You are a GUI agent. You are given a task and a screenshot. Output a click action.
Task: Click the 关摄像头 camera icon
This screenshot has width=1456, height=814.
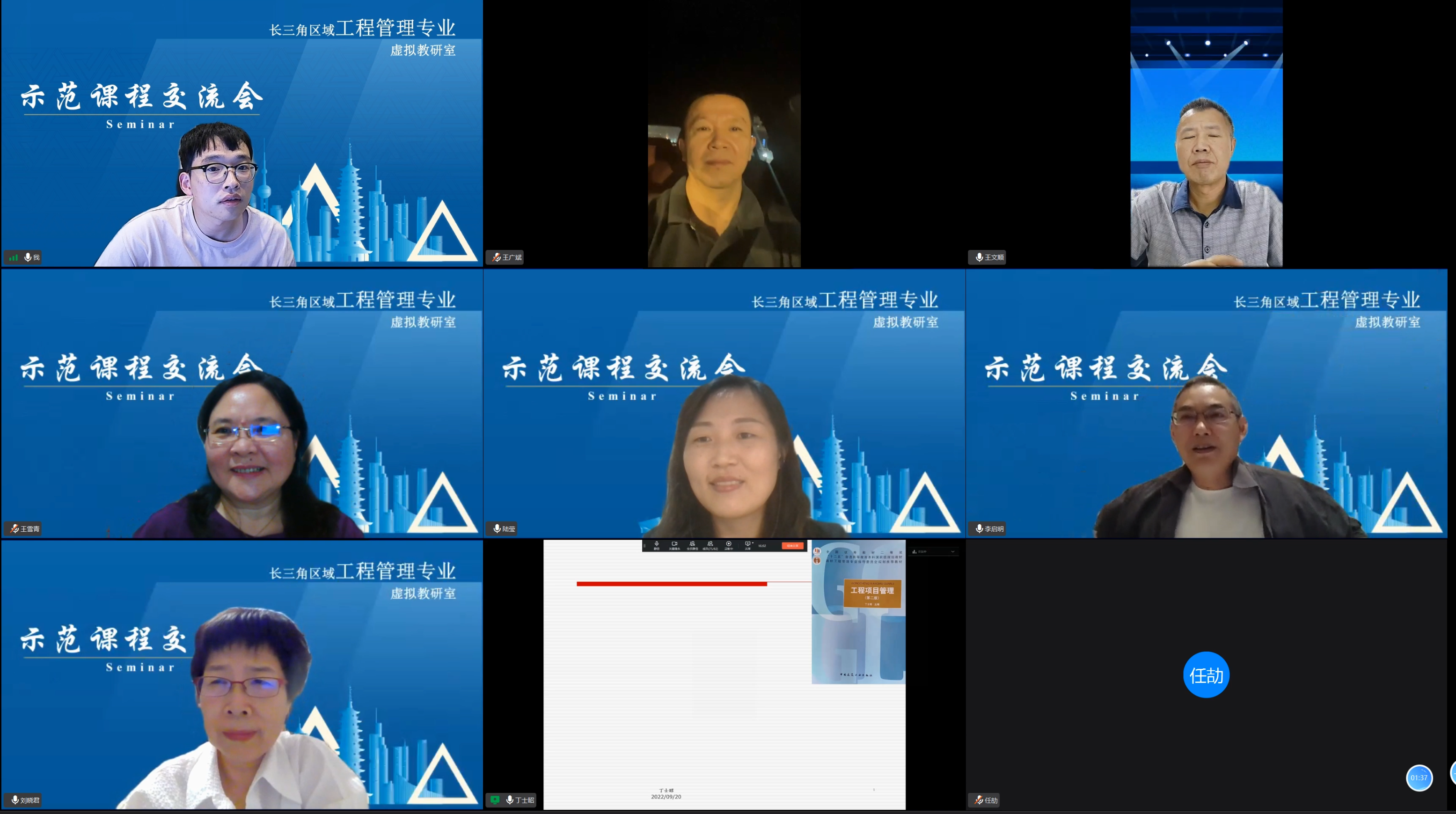tap(675, 544)
